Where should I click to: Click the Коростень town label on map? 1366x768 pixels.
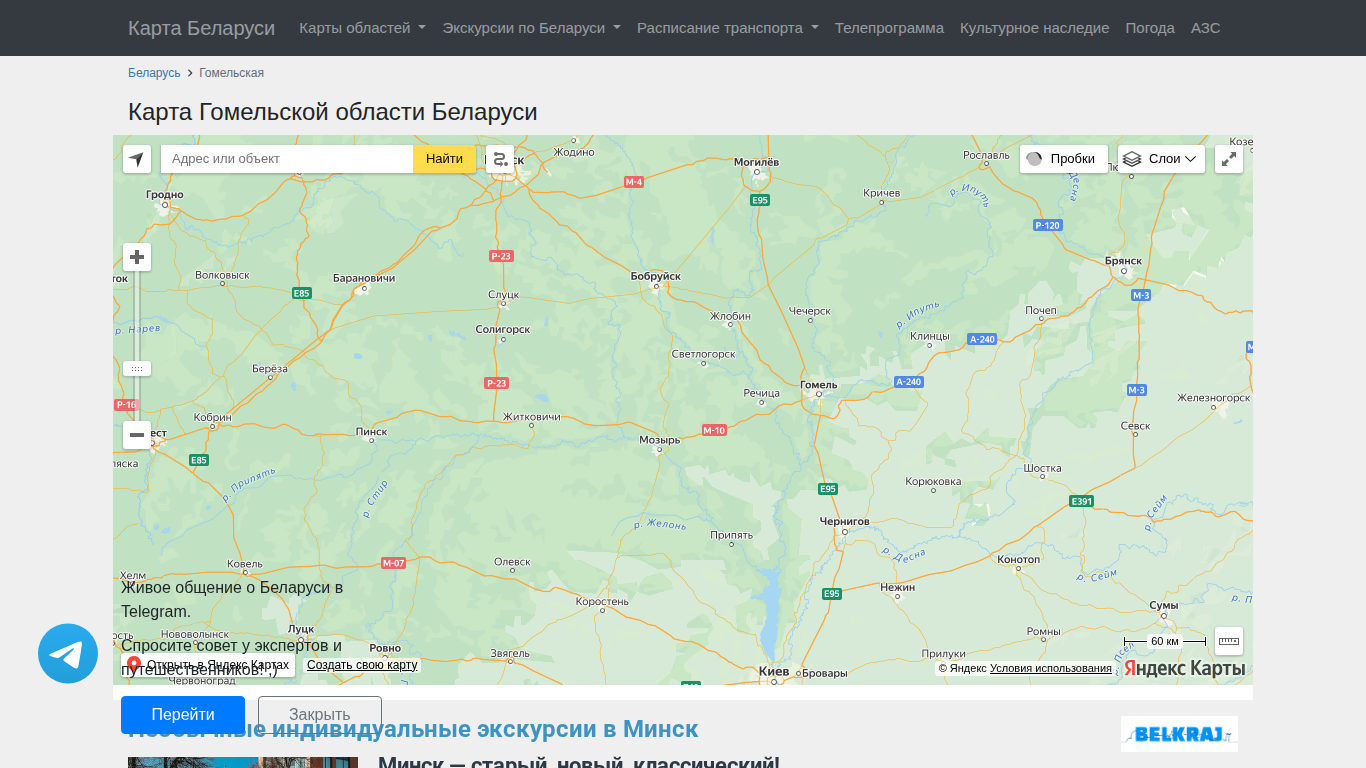[602, 602]
